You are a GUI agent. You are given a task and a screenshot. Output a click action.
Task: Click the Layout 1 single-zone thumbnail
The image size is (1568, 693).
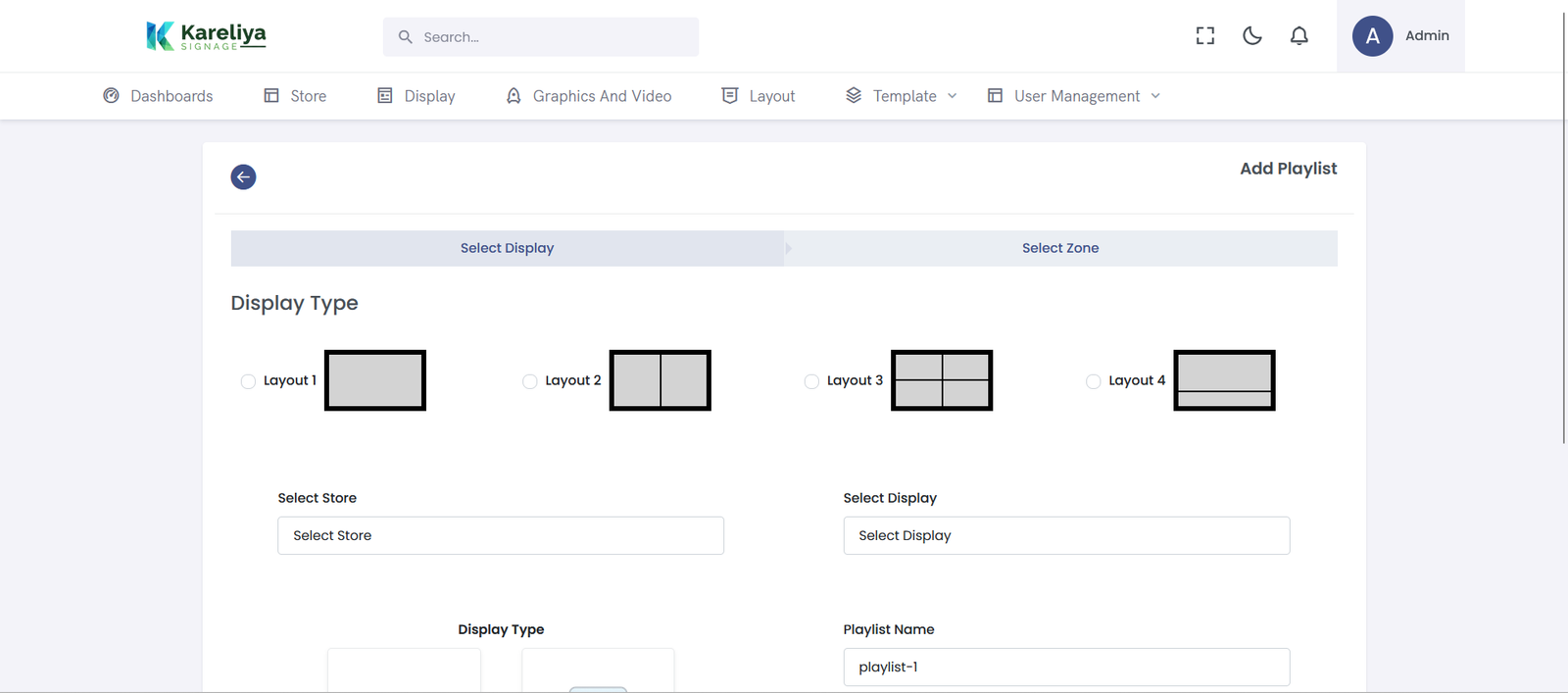click(375, 380)
